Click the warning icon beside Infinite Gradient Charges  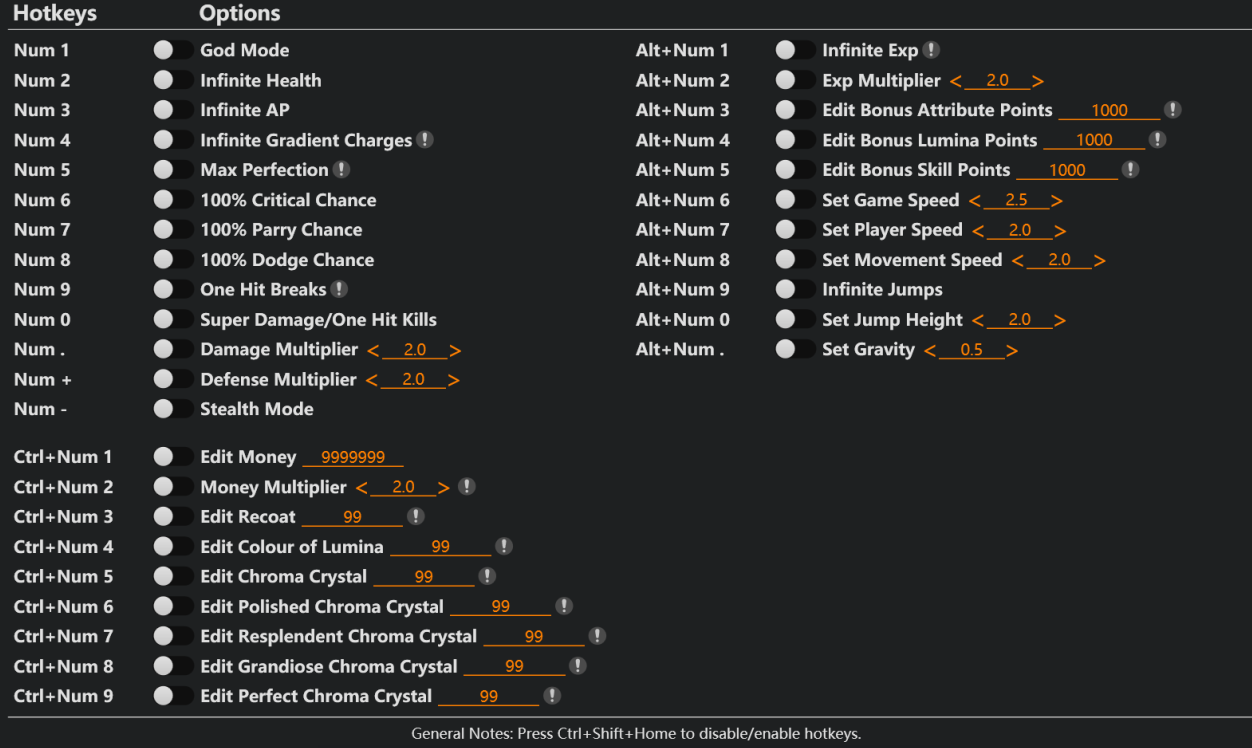(427, 139)
